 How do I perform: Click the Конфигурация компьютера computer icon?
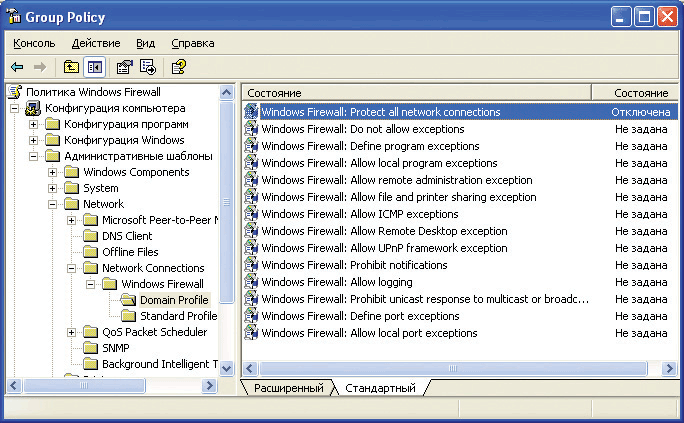[x=33, y=108]
